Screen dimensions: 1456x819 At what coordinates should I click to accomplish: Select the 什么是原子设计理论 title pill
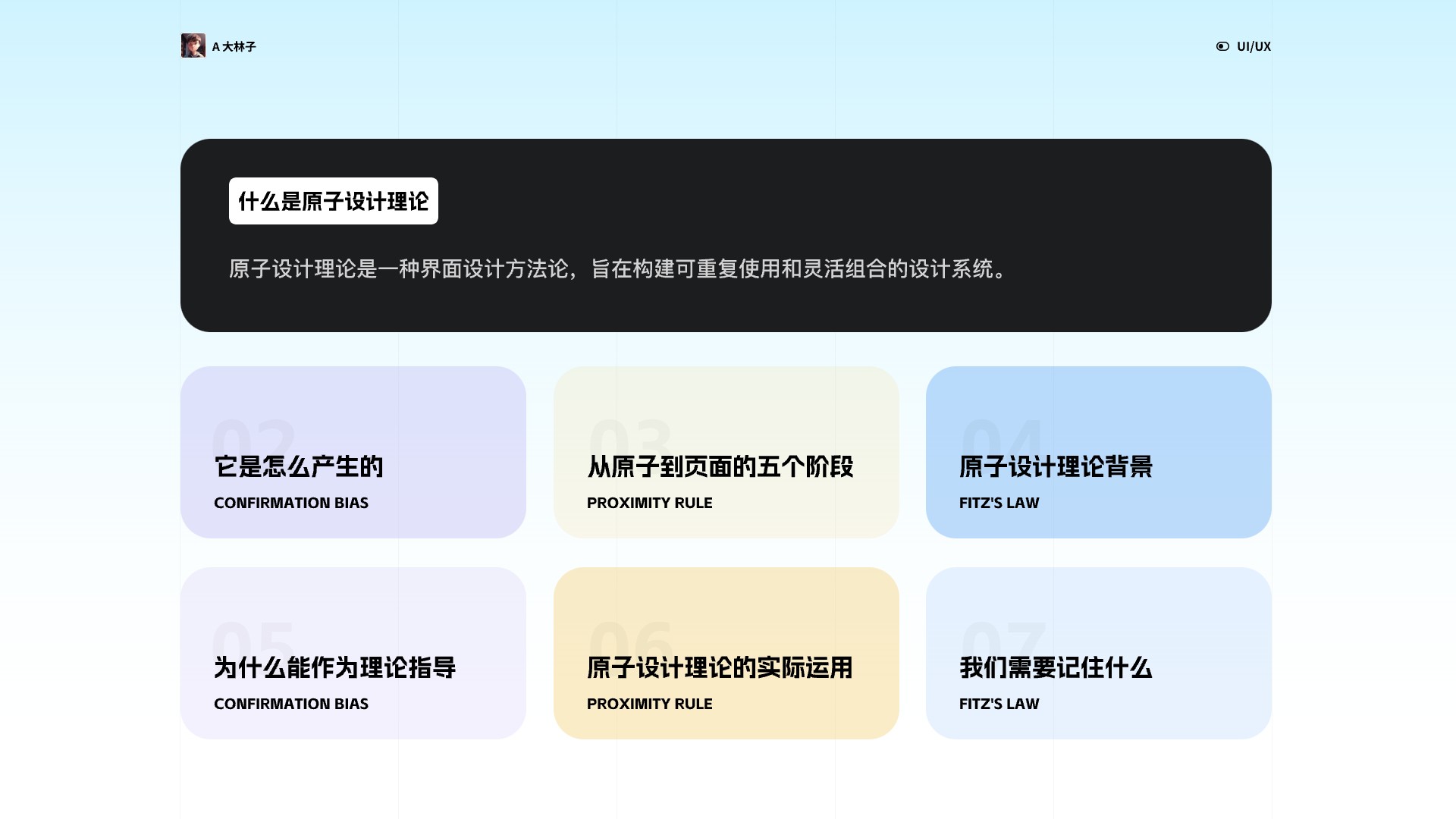334,201
